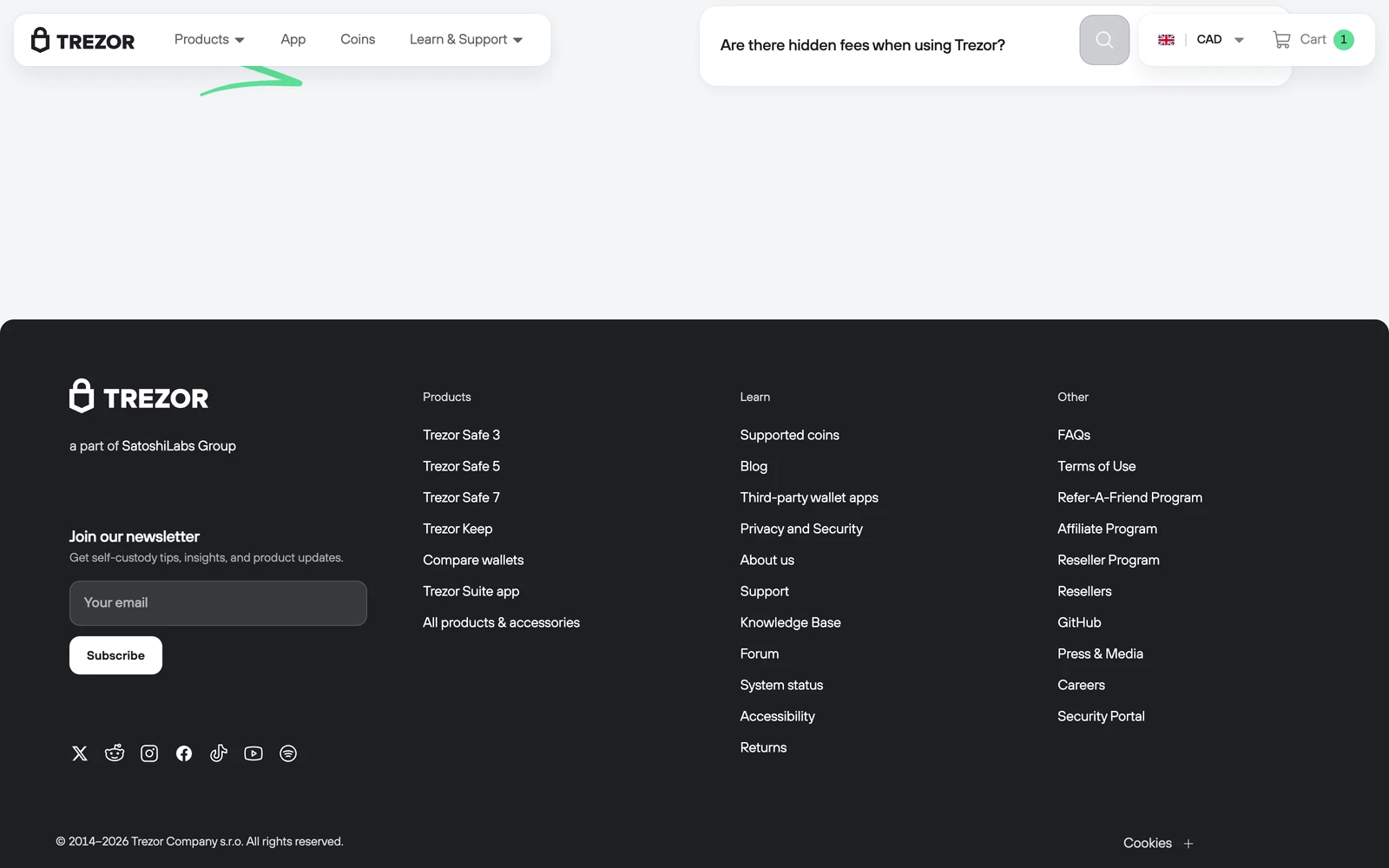Open Trezor's Facebook icon
The image size is (1389, 868).
coord(184,753)
